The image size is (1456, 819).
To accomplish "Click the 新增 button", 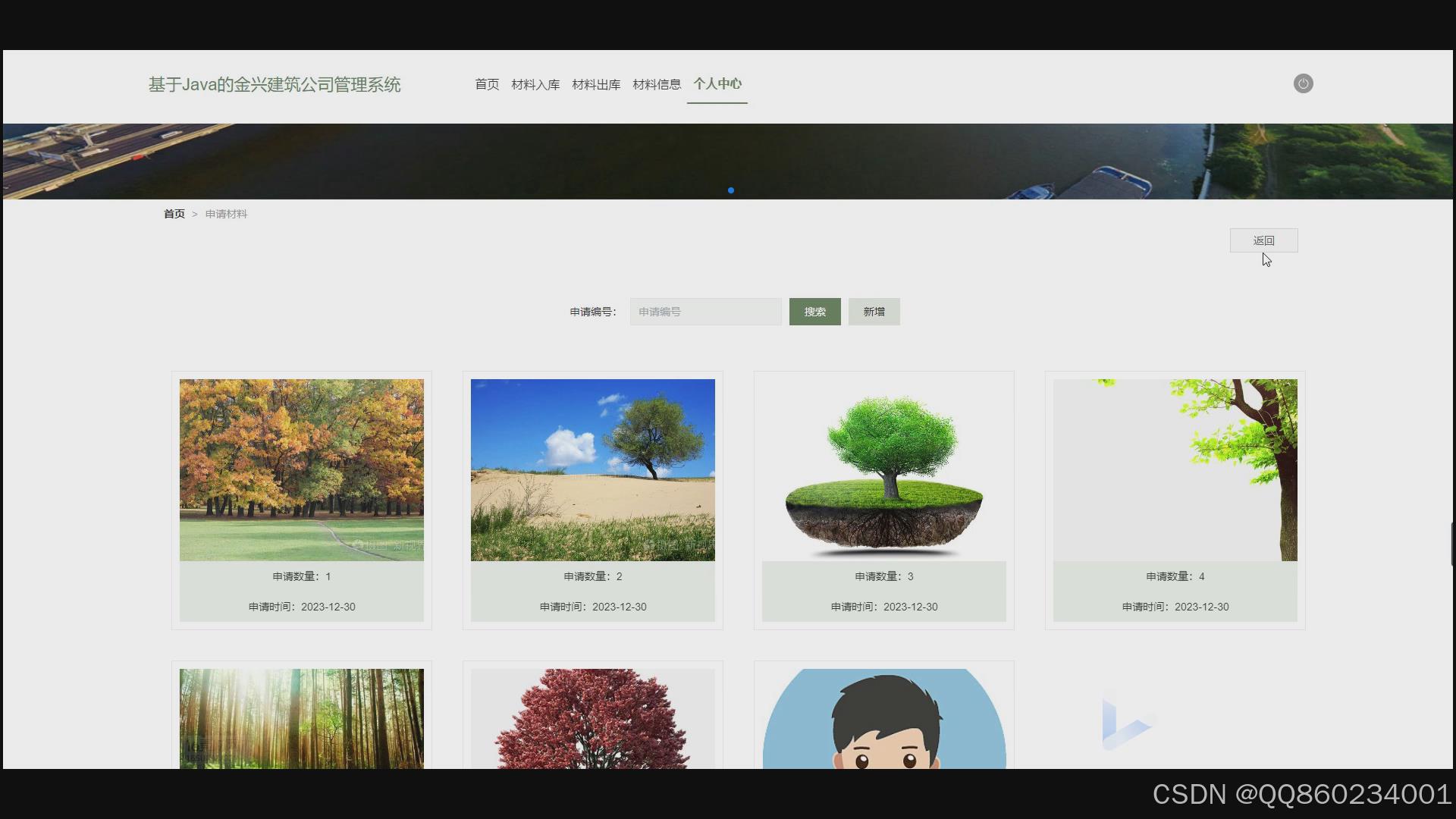I will 874,312.
